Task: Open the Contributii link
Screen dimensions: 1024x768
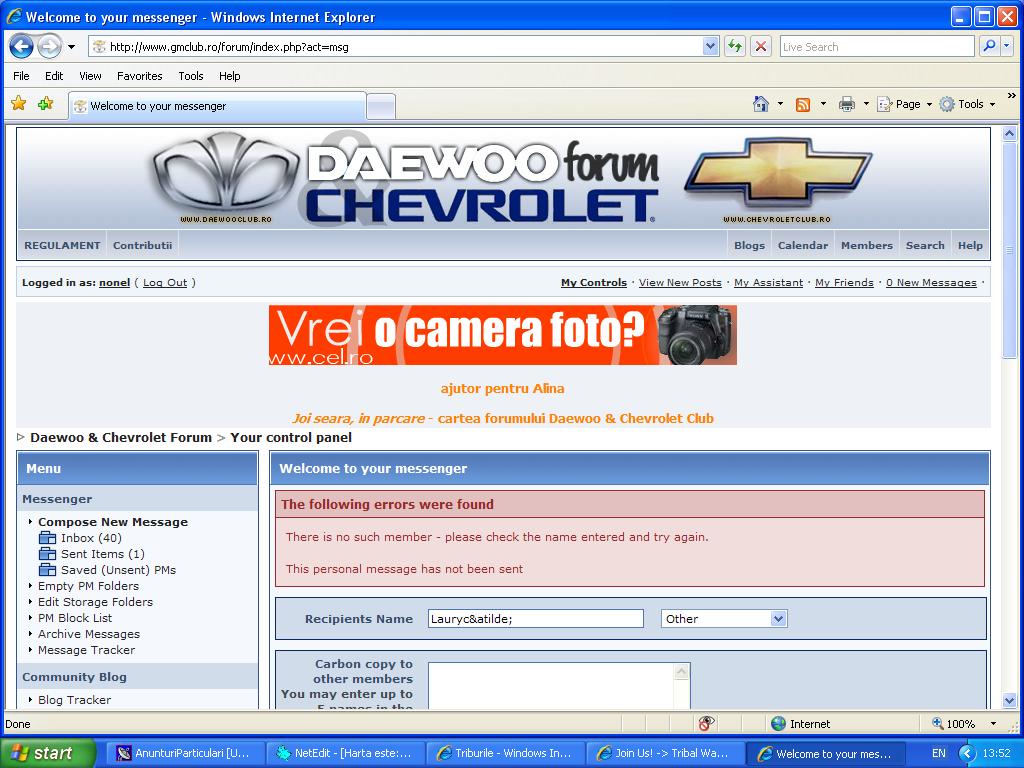Action: (142, 246)
